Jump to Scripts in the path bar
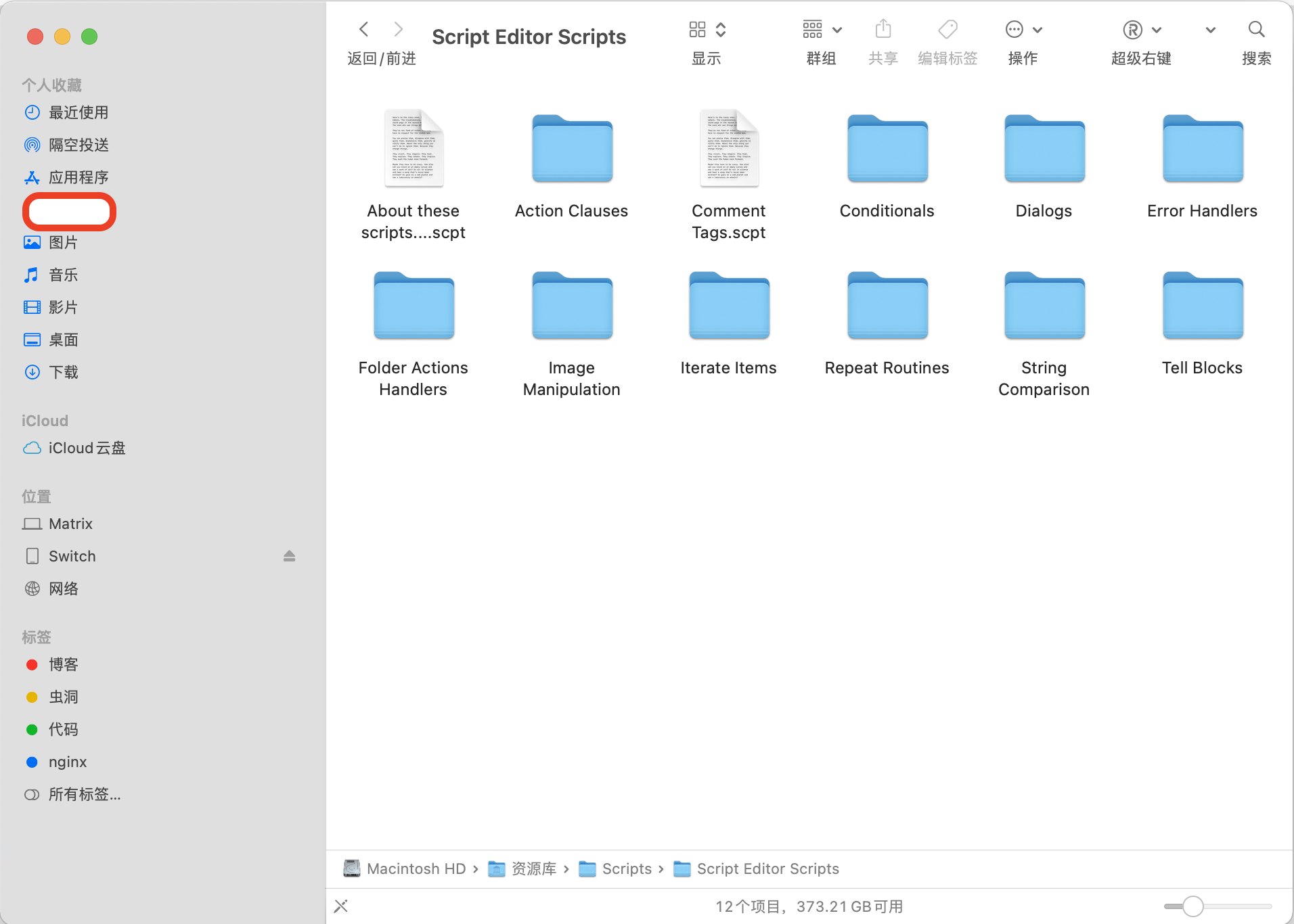The image size is (1294, 924). pos(626,869)
